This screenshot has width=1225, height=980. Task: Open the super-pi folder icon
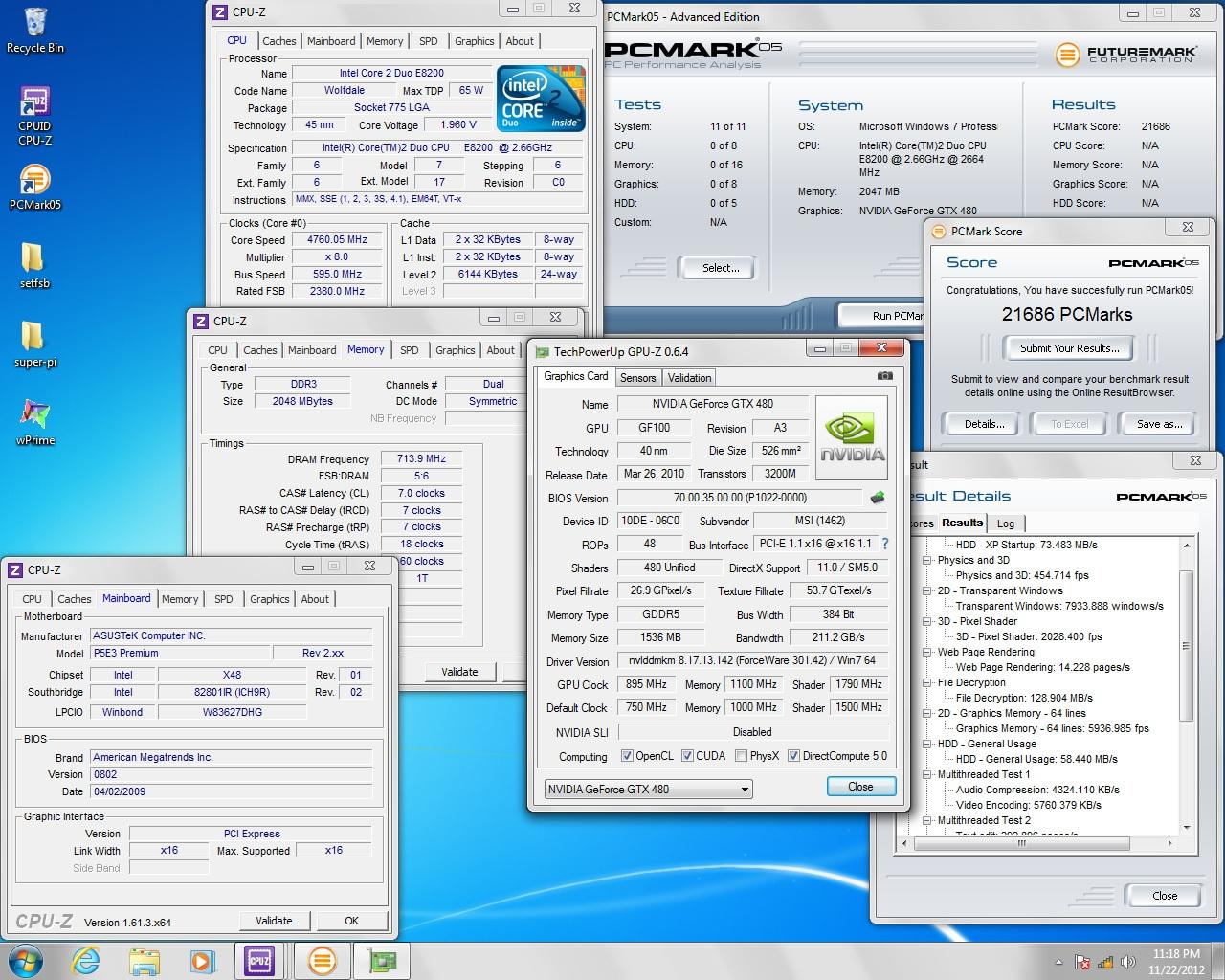click(34, 344)
